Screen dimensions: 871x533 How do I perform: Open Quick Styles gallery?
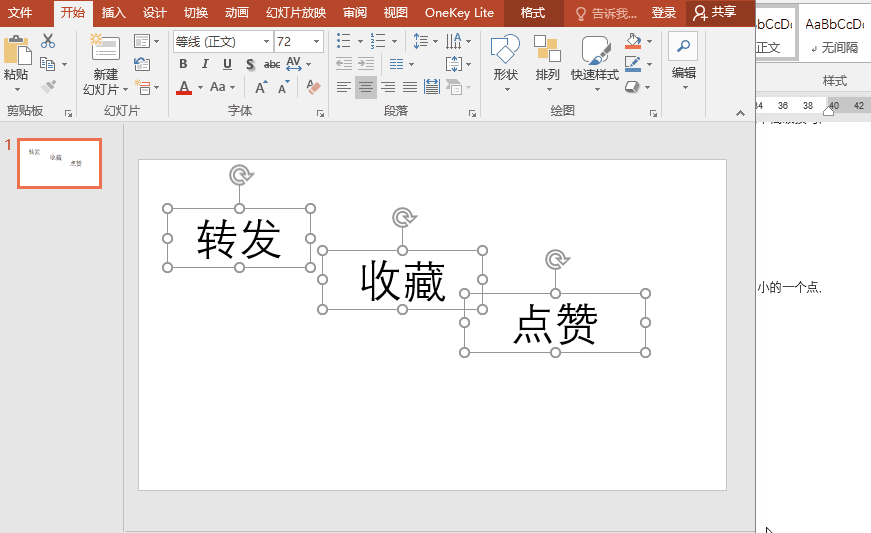pos(595,64)
